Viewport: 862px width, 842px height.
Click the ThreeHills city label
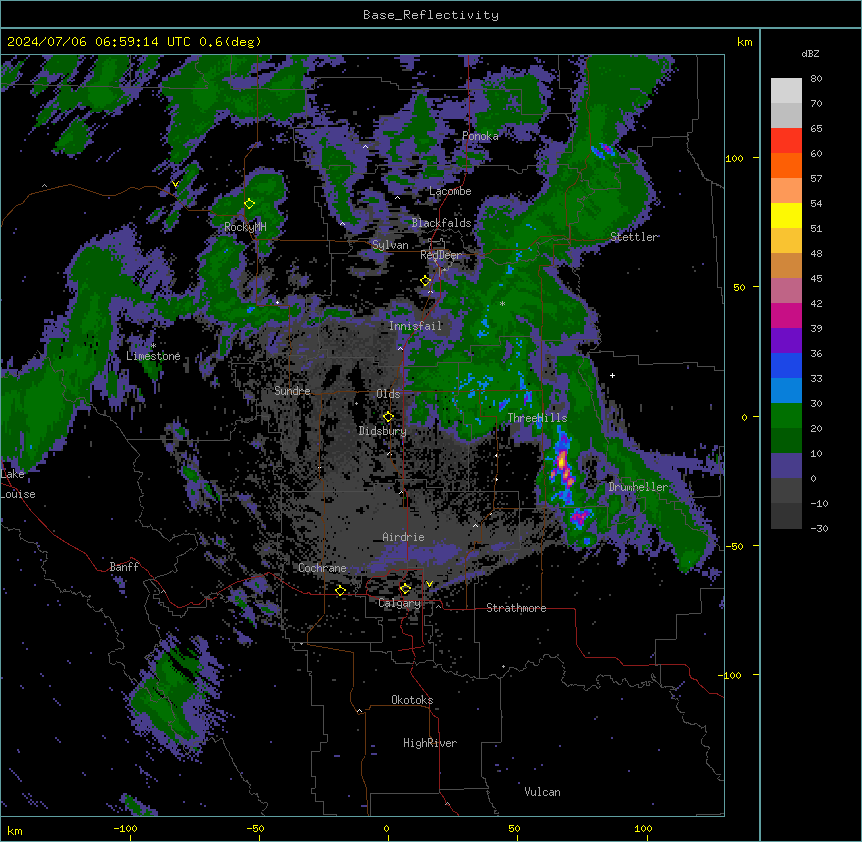537,418
